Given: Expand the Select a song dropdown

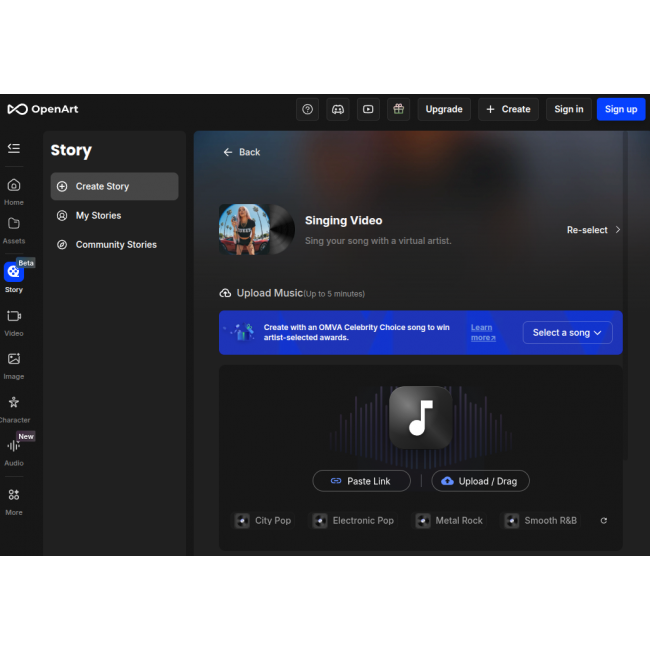Looking at the screenshot, I should coord(567,333).
